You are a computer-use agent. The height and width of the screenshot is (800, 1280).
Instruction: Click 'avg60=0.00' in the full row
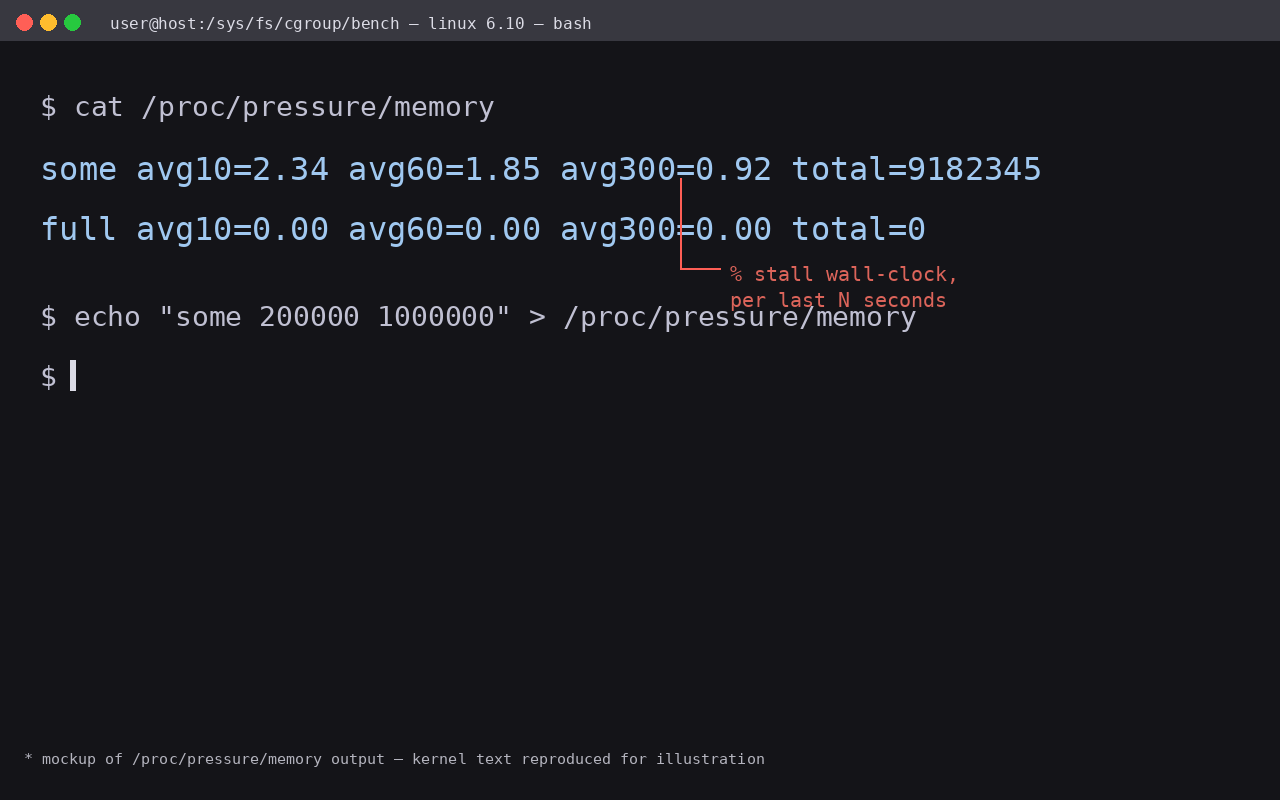[444, 229]
